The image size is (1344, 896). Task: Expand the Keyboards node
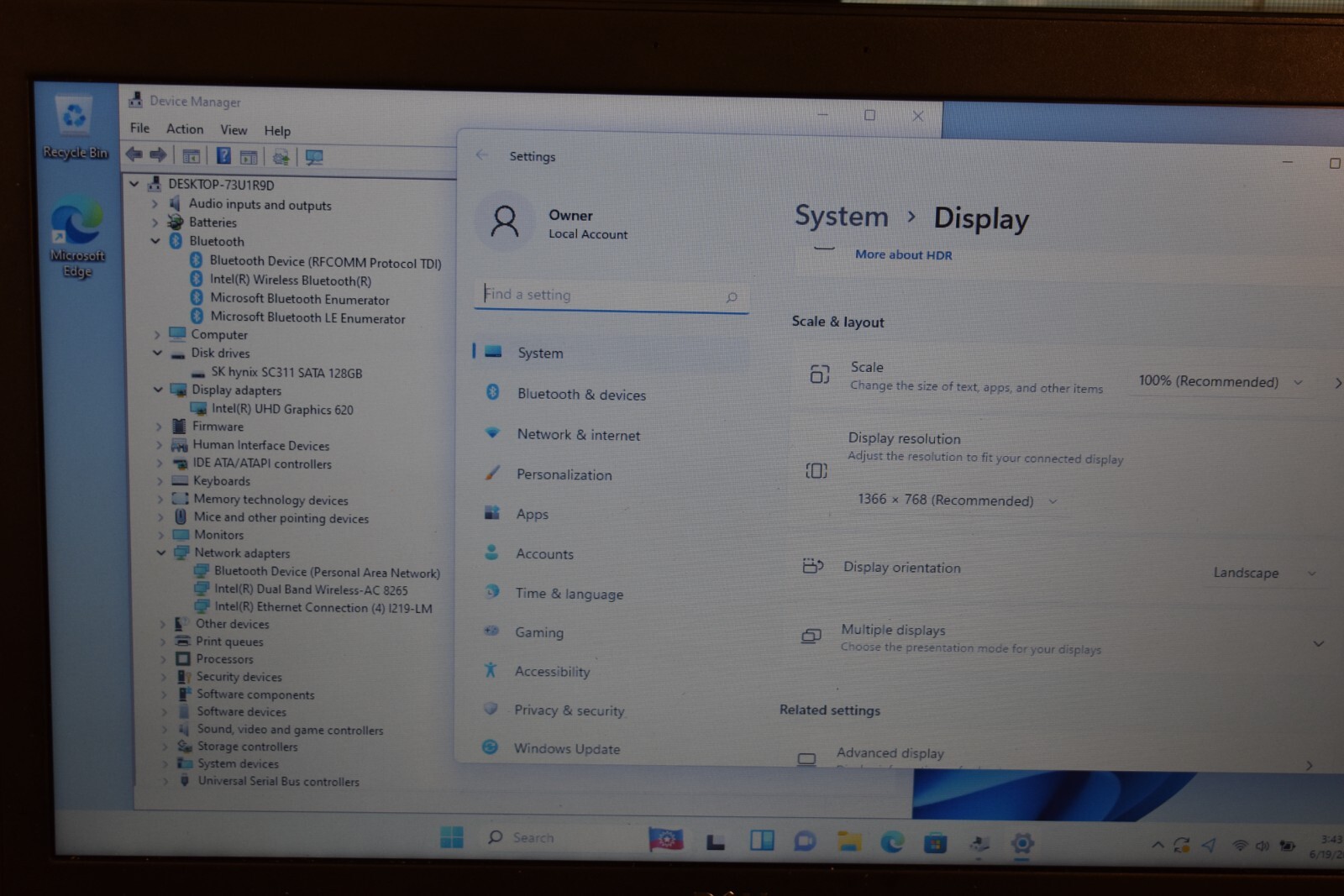click(160, 481)
